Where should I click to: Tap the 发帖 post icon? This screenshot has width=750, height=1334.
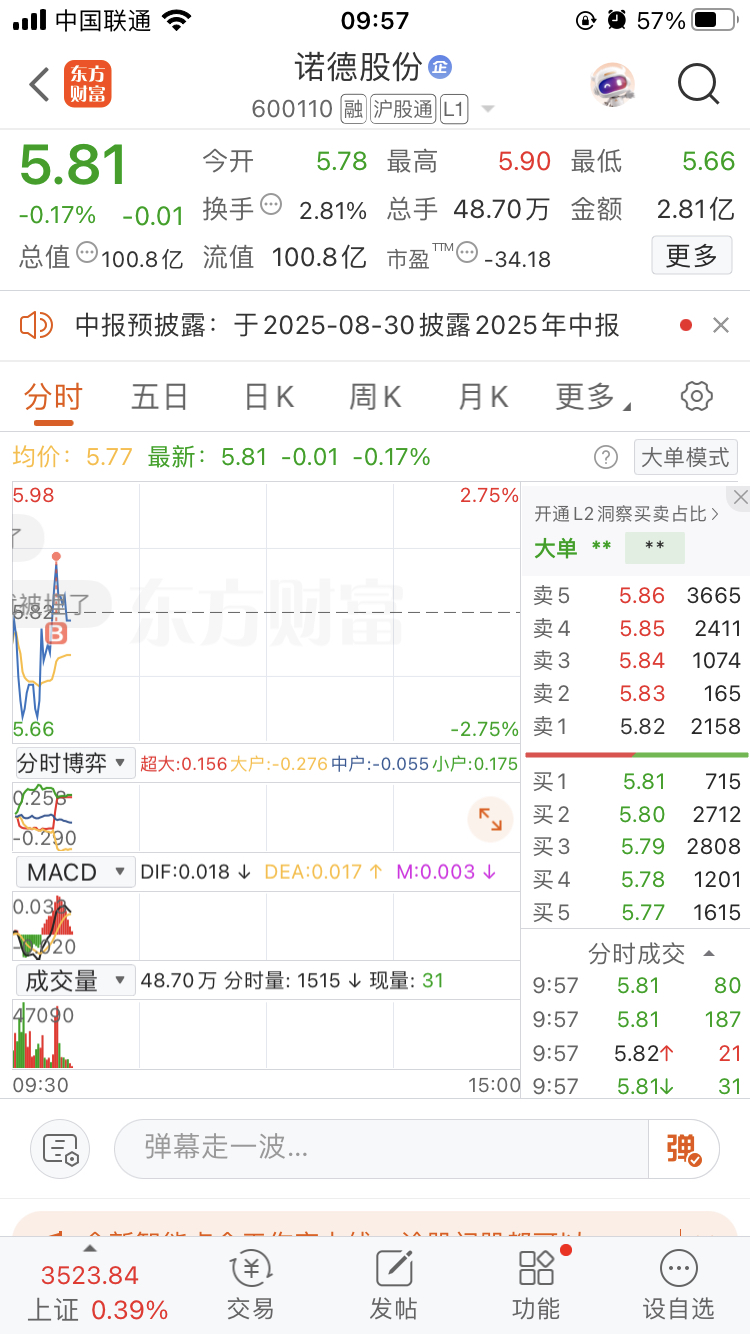coord(393,1285)
